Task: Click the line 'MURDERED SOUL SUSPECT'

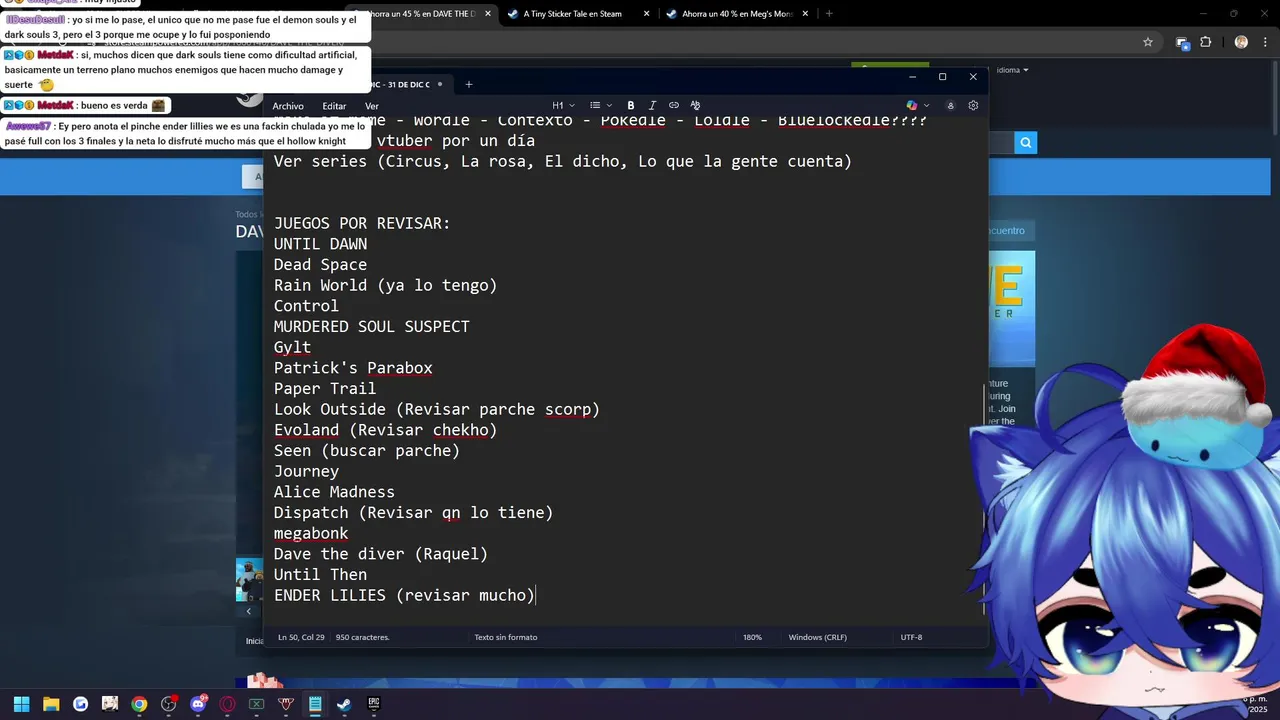Action: pyautogui.click(x=371, y=327)
